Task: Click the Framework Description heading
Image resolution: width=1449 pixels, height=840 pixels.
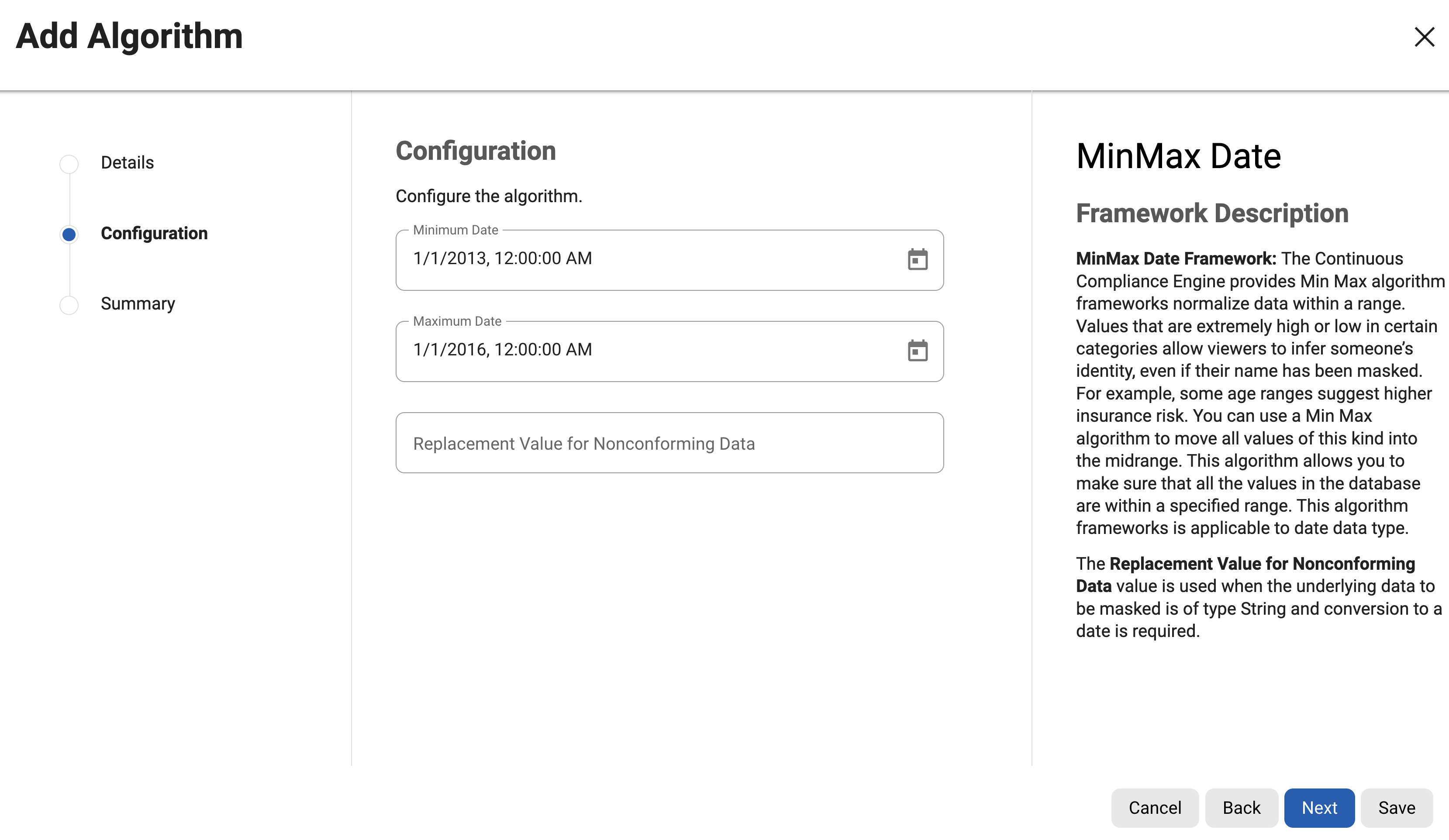Action: [1211, 213]
